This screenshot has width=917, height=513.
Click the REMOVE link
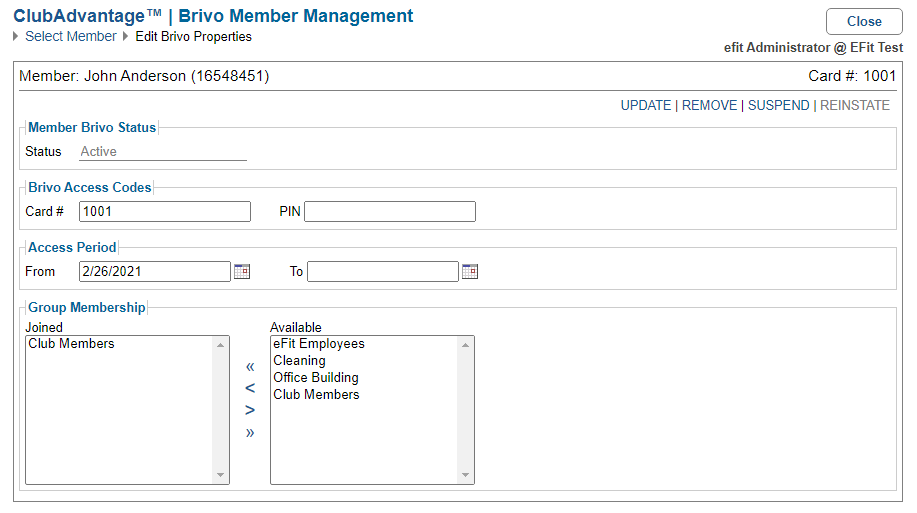coord(709,105)
